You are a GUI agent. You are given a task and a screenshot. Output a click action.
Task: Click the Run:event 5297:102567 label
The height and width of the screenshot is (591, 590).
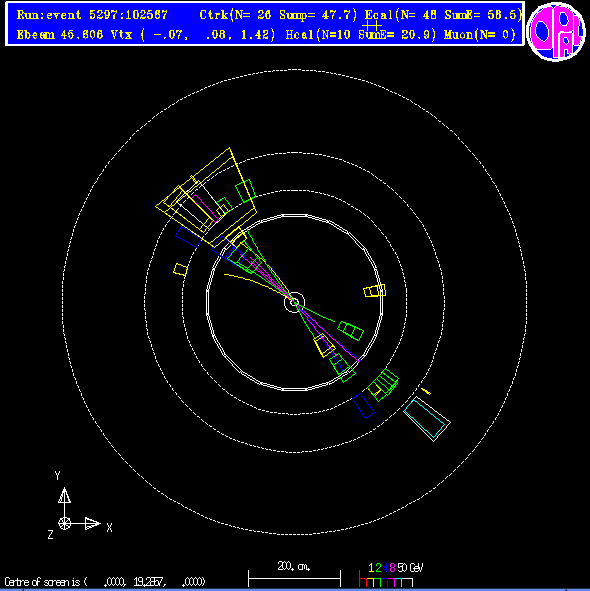tap(92, 15)
